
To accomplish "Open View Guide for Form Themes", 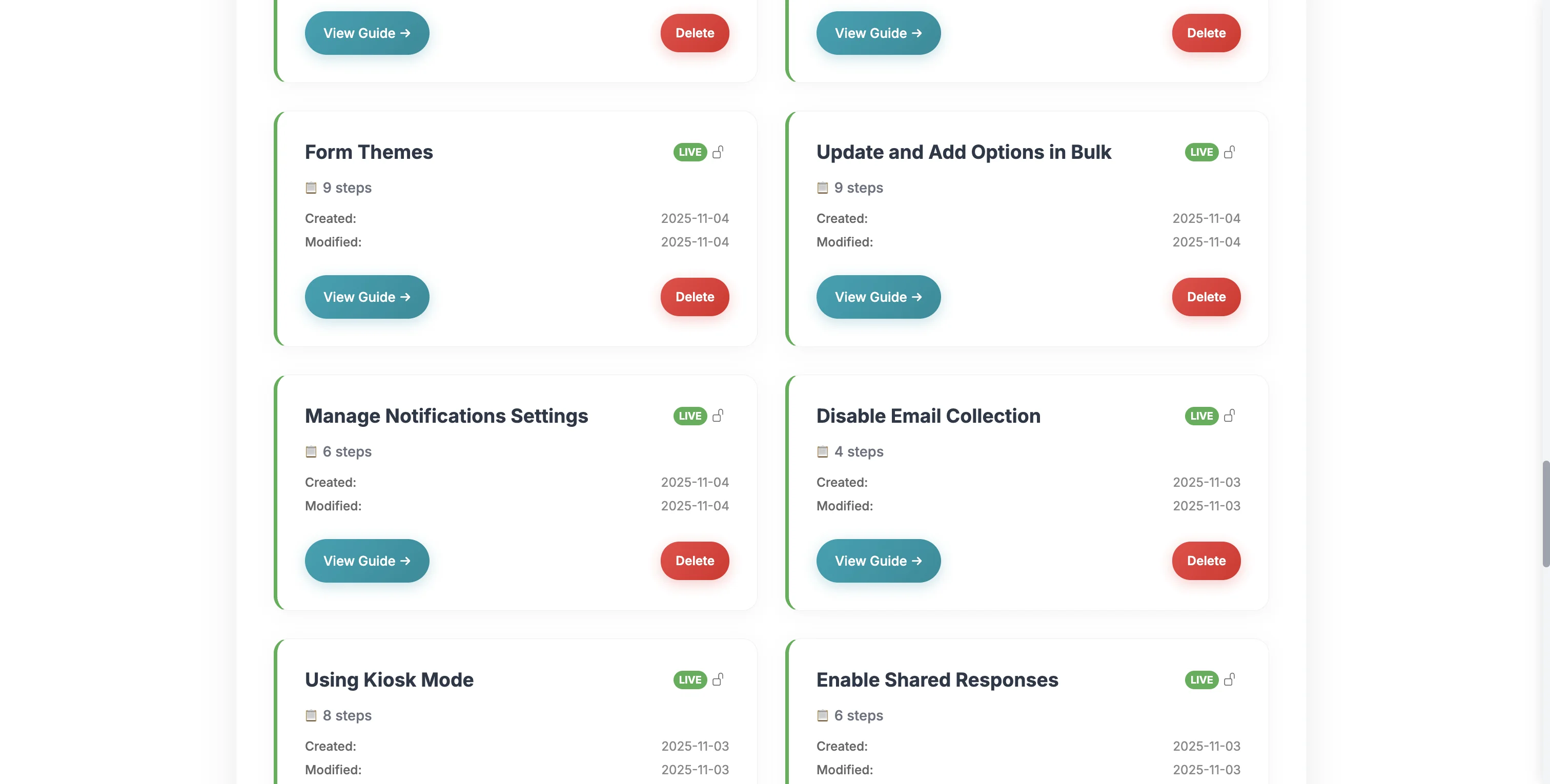I will coord(366,297).
